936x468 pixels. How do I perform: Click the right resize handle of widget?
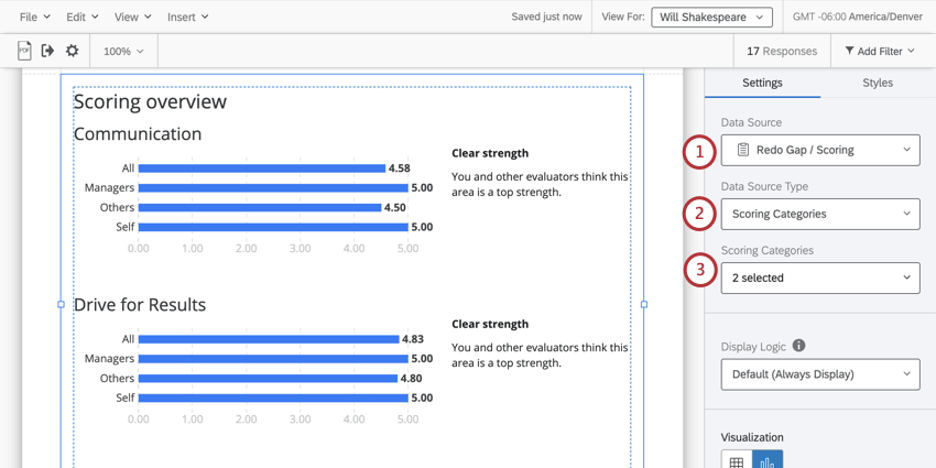point(644,304)
